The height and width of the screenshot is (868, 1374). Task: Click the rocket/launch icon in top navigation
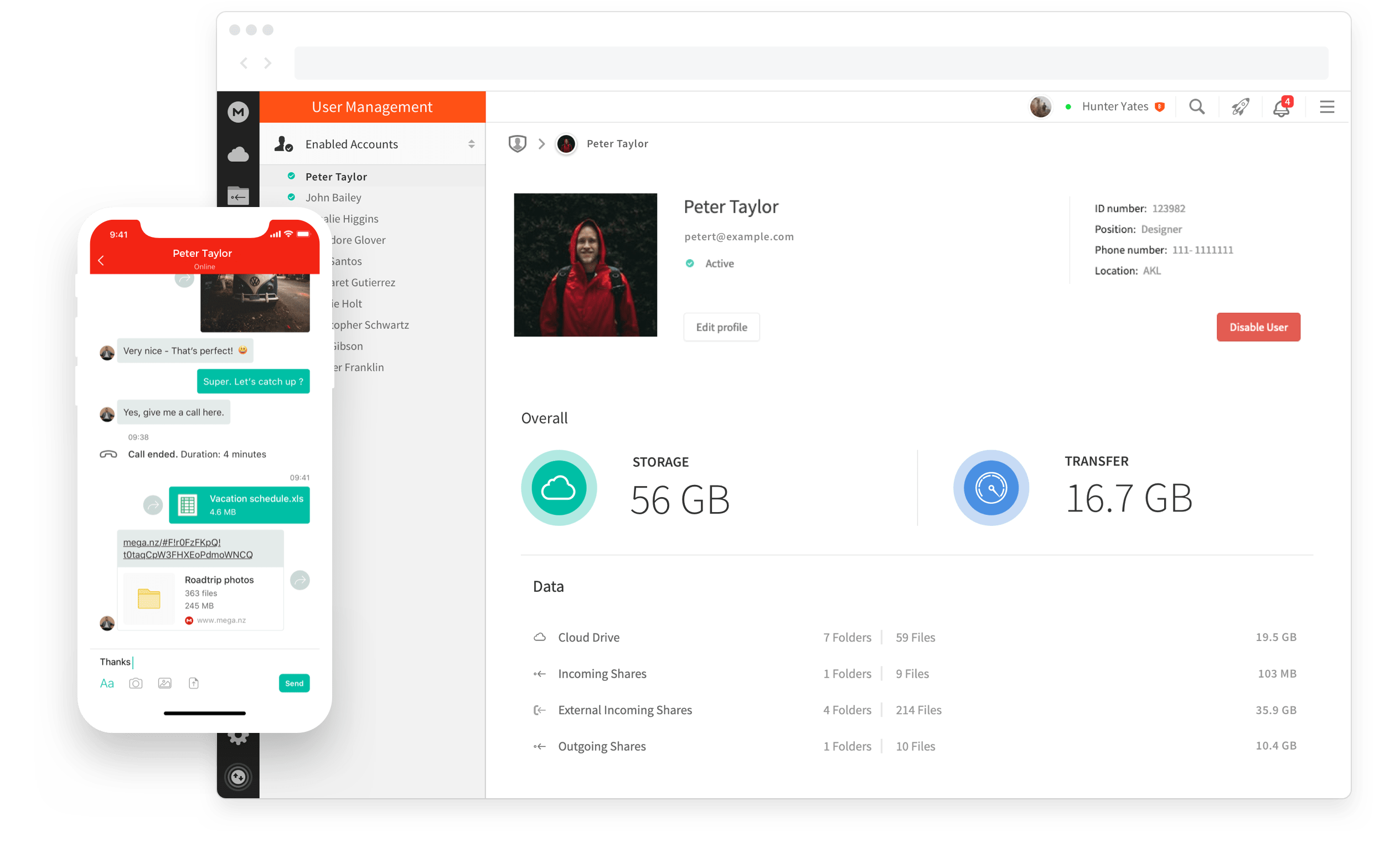coord(1239,107)
